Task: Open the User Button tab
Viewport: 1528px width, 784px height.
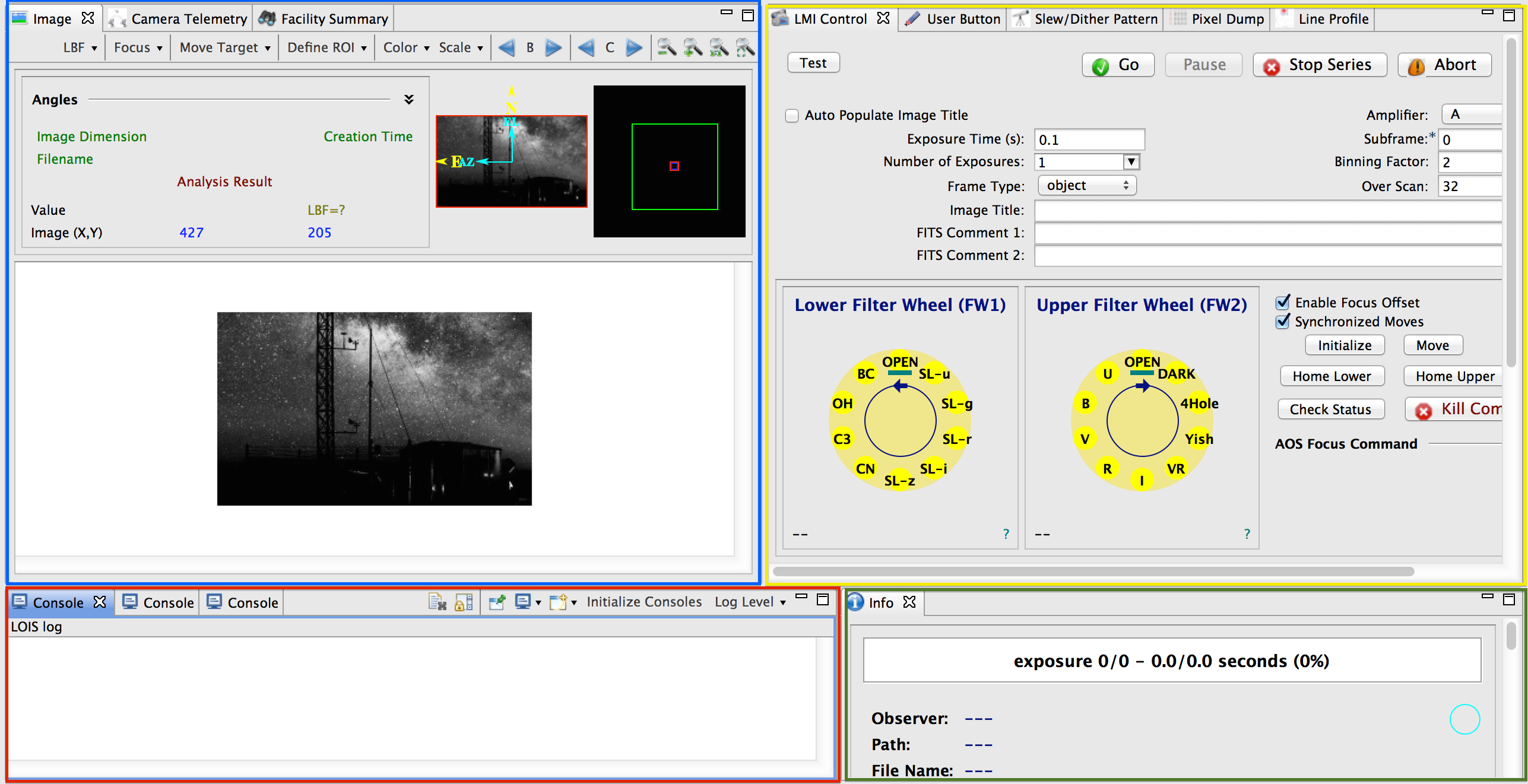Action: (952, 18)
